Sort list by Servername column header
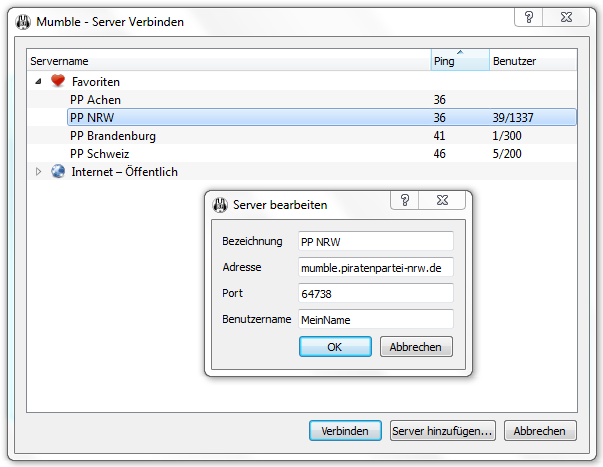The image size is (603, 467). (x=228, y=61)
